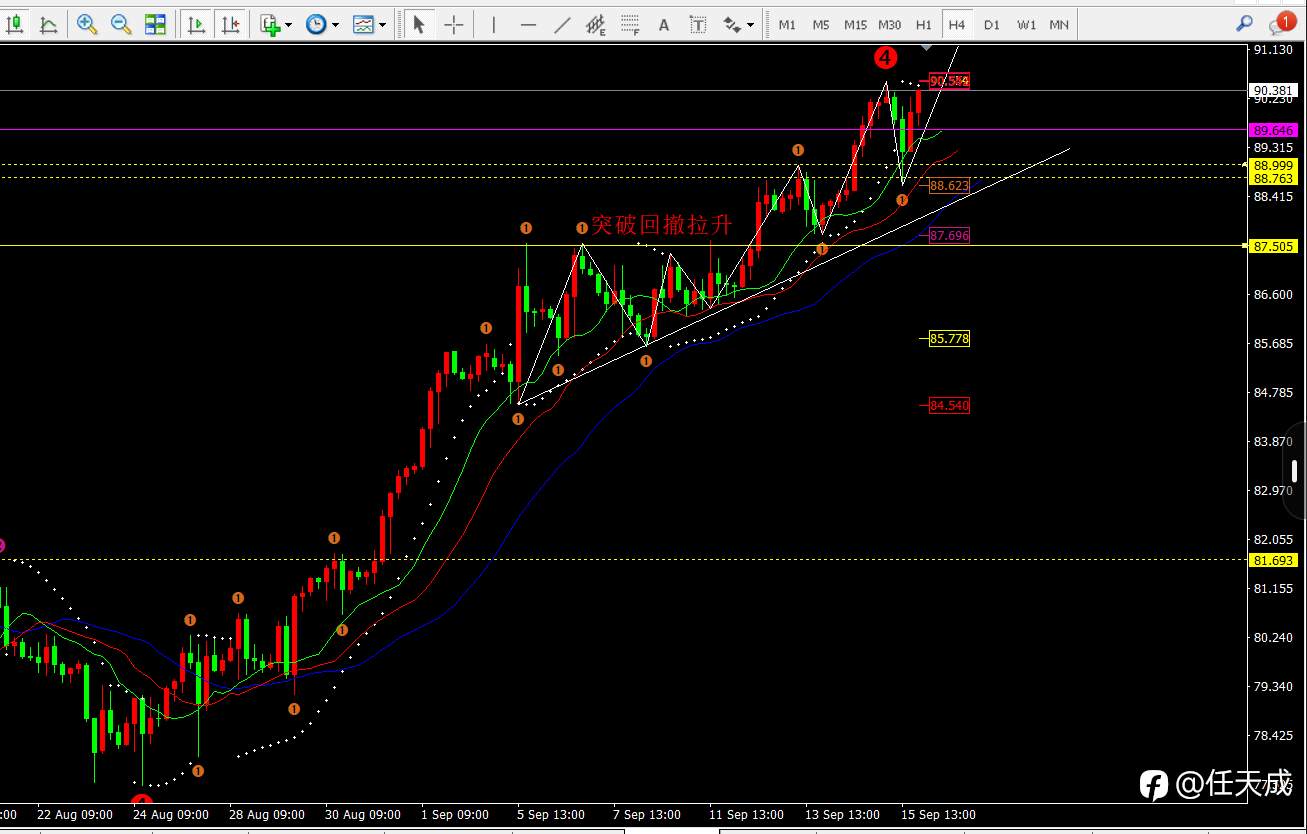Select the equidistant channel tool

click(596, 25)
